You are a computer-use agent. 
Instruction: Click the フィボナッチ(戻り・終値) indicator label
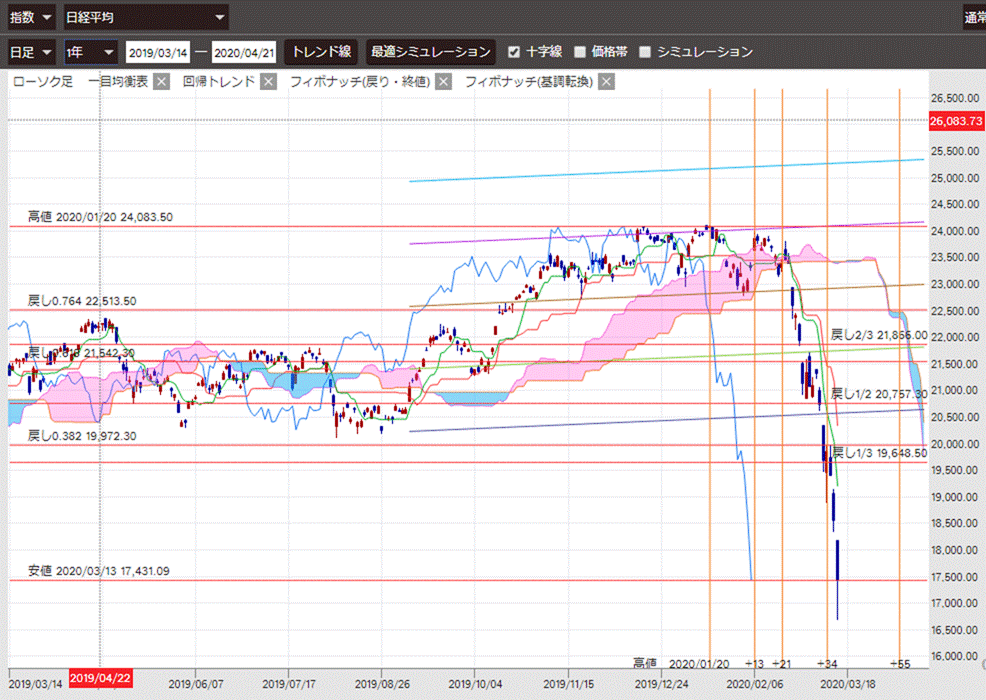tap(360, 82)
